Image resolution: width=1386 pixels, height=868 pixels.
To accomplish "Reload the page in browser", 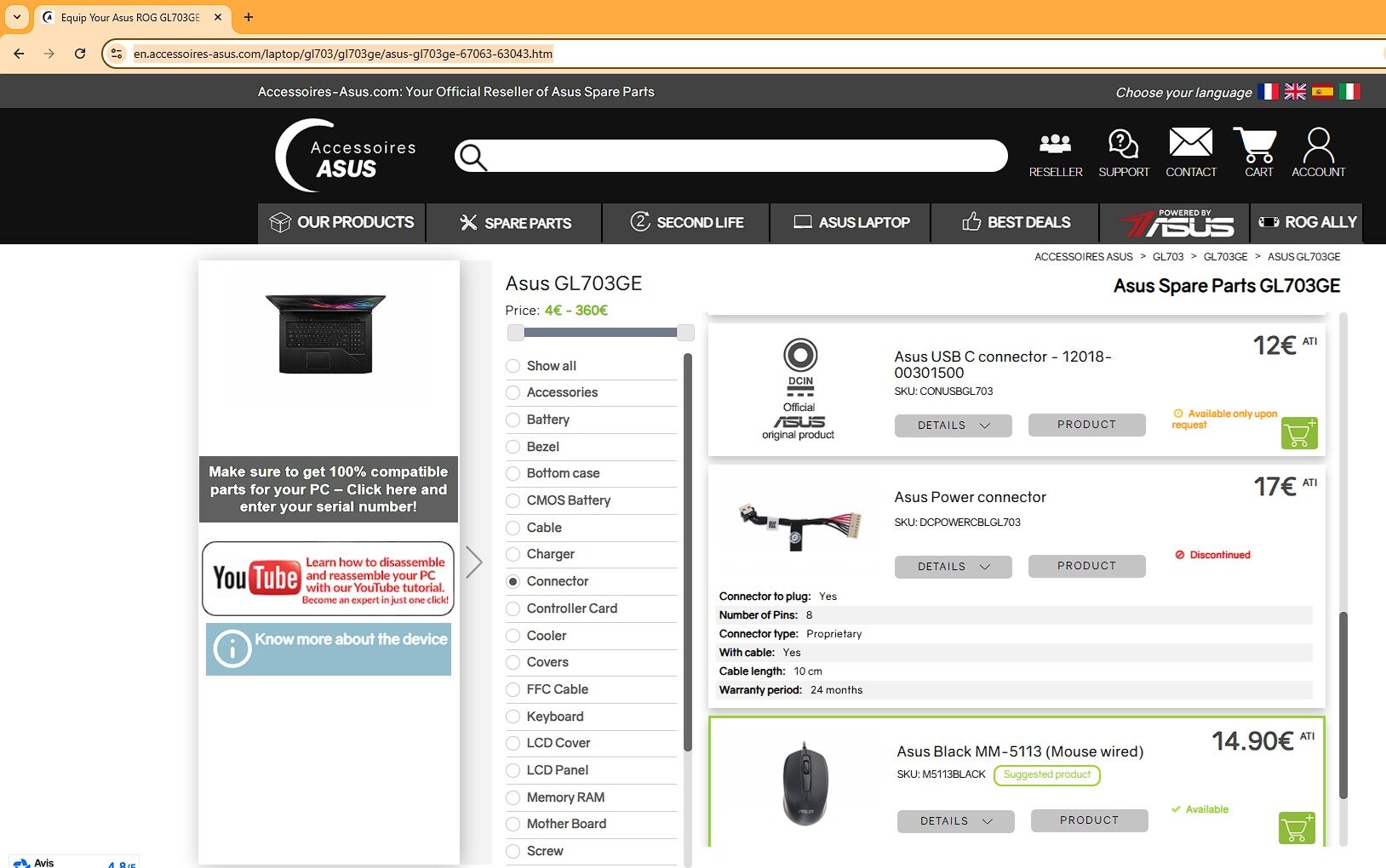I will (80, 54).
